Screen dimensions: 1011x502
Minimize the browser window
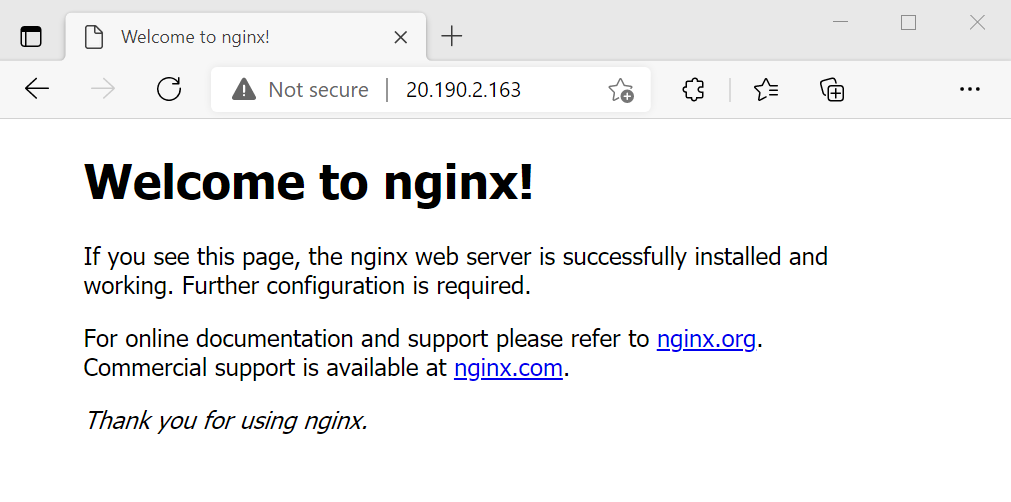(x=840, y=22)
